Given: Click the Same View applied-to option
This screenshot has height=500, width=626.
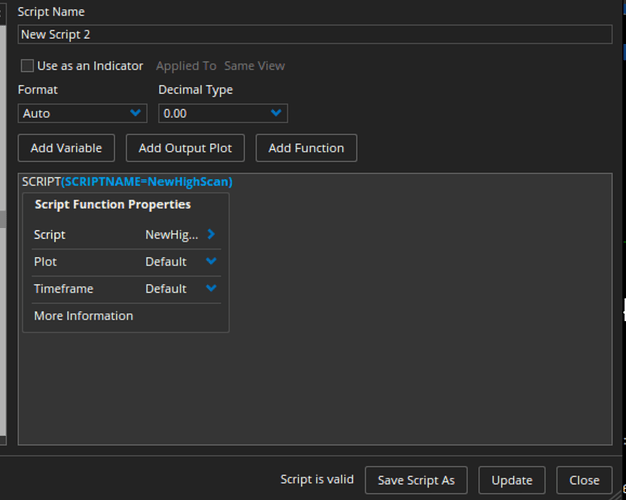Looking at the screenshot, I should click(x=254, y=66).
